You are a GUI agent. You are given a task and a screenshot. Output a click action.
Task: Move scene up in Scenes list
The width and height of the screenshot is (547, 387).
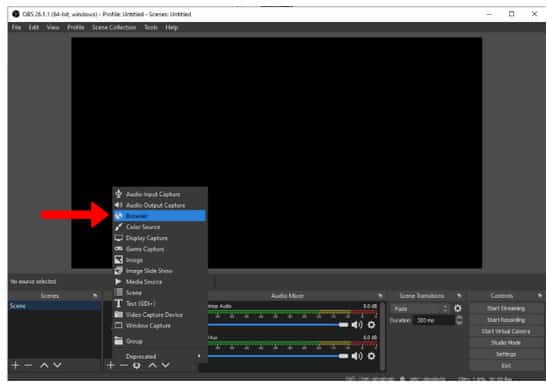pos(44,365)
